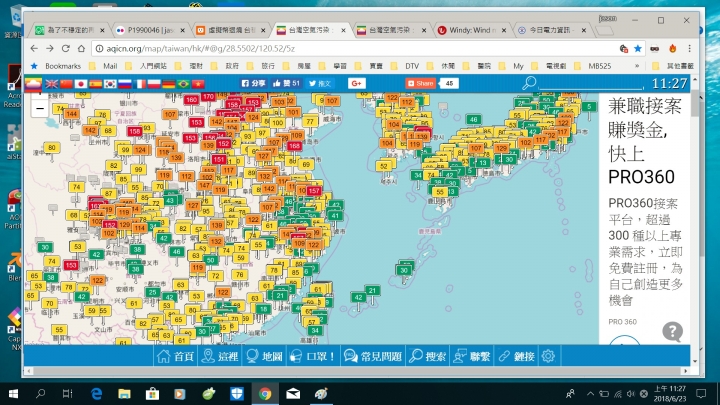Image resolution: width=720 pixels, height=405 pixels.
Task: Open 鏈接 links menu item
Action: 517,356
